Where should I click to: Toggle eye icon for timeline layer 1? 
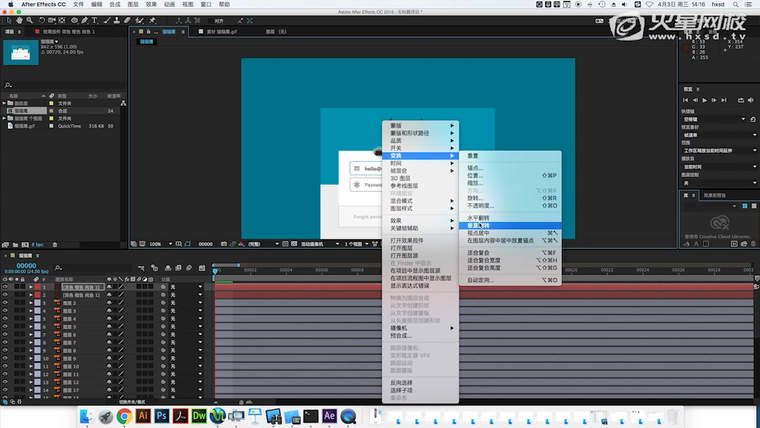(x=5, y=288)
